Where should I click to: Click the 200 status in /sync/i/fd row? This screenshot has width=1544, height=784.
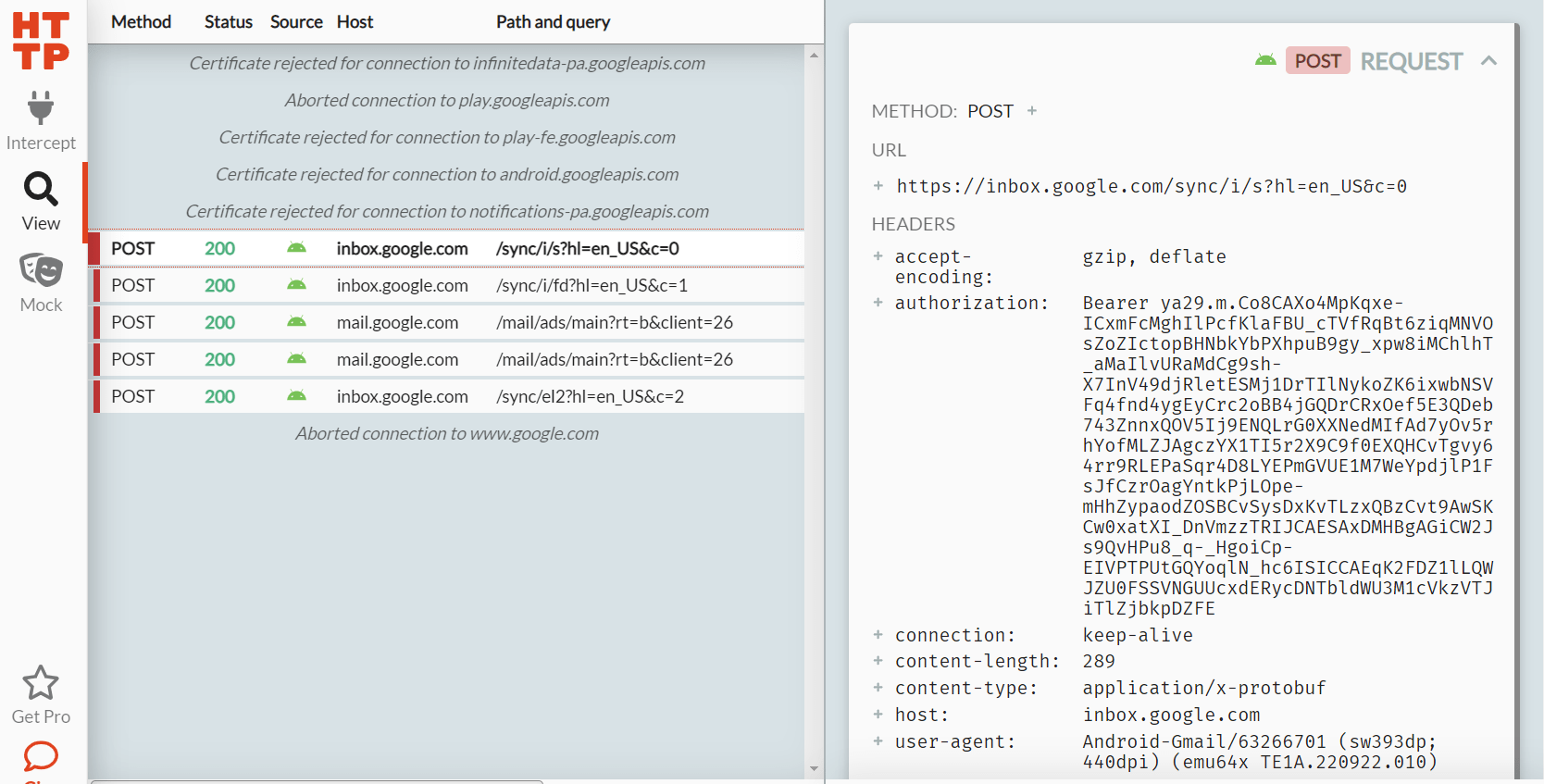(x=219, y=285)
